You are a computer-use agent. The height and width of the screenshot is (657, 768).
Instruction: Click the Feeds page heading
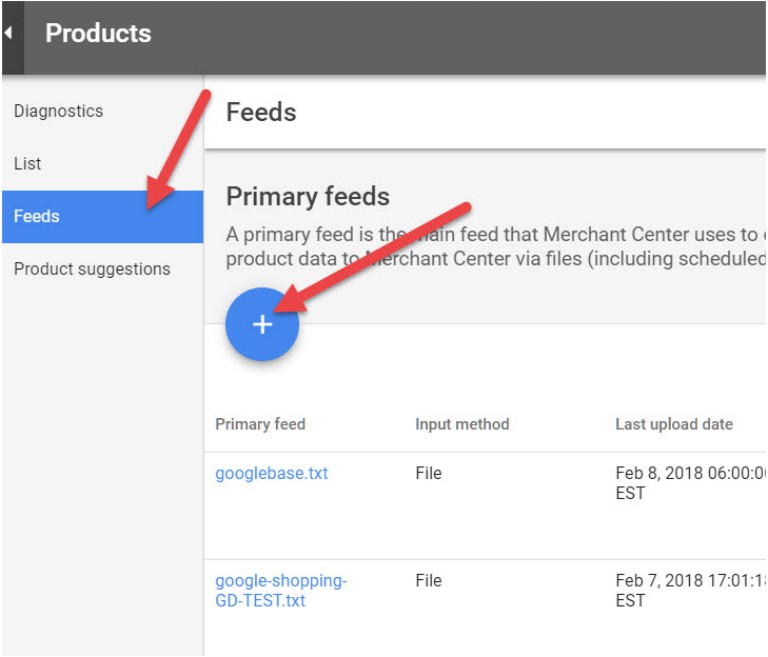[x=261, y=112]
